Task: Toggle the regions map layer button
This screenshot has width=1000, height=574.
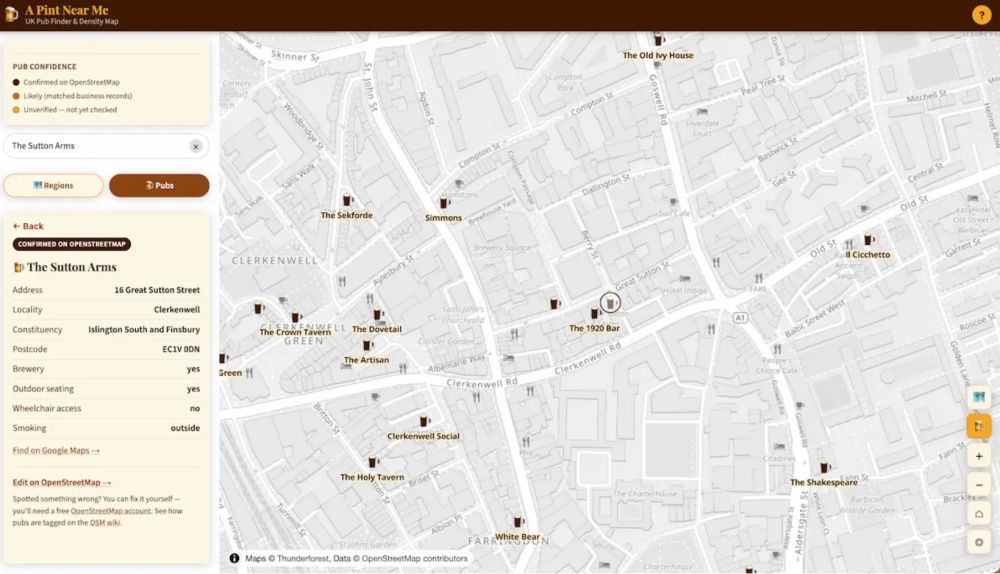Action: (x=978, y=397)
